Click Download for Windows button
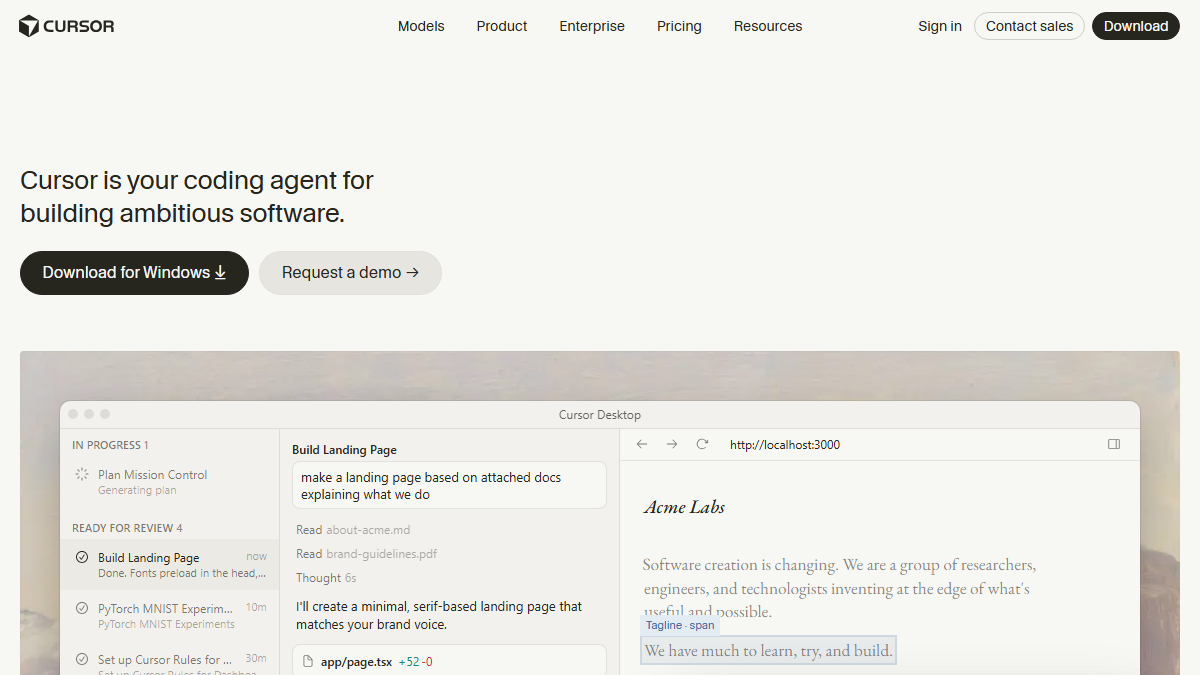This screenshot has width=1200, height=675. [134, 273]
